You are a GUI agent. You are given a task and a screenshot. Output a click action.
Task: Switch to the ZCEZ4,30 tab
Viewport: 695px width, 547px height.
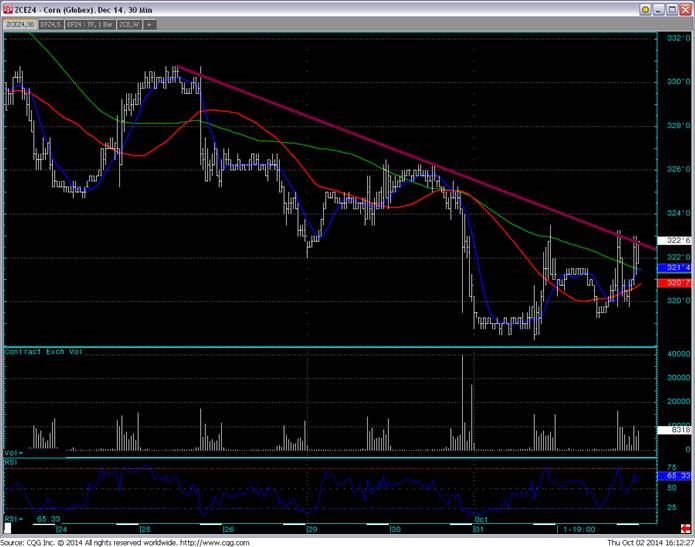(x=19, y=24)
